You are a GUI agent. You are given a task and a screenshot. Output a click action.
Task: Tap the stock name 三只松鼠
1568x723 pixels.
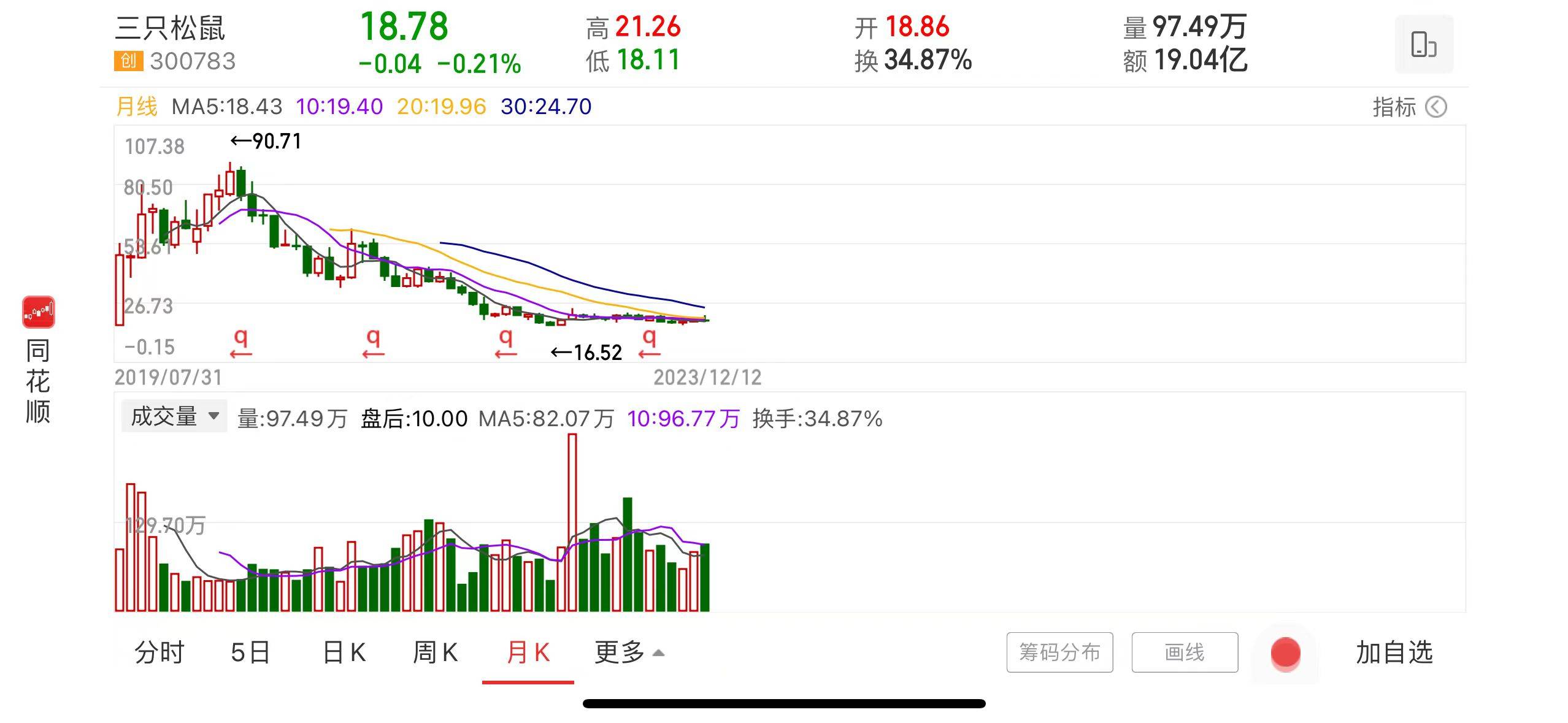coord(171,28)
